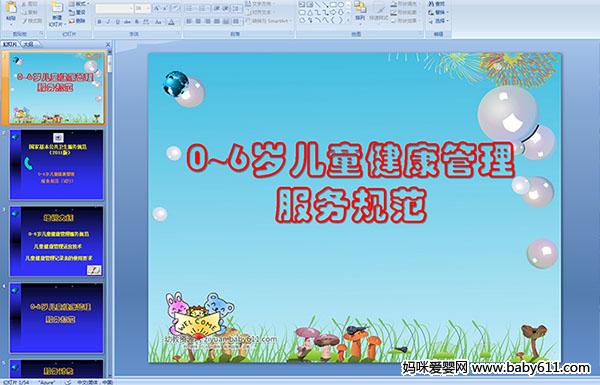The height and width of the screenshot is (385, 600).
Task: Expand the Select dropdown in Editing group
Action: (439, 21)
